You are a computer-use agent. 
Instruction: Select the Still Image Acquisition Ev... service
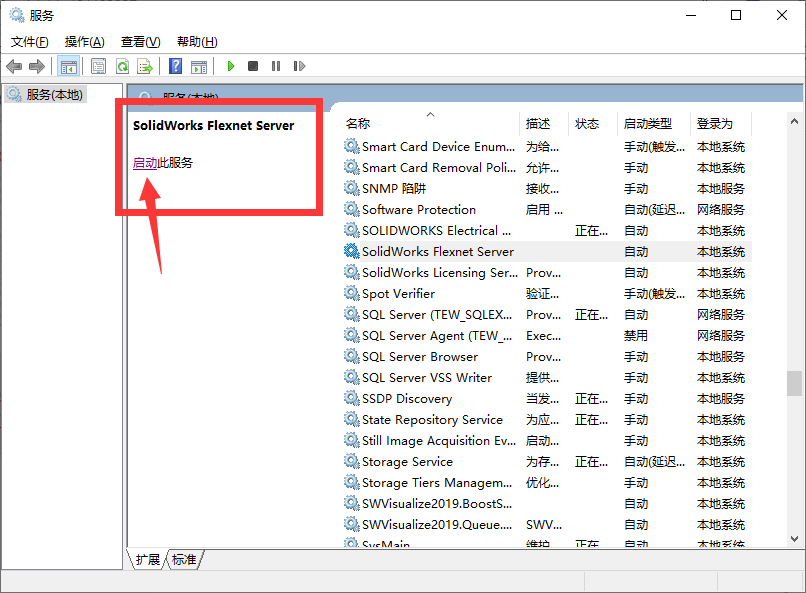pyautogui.click(x=547, y=441)
